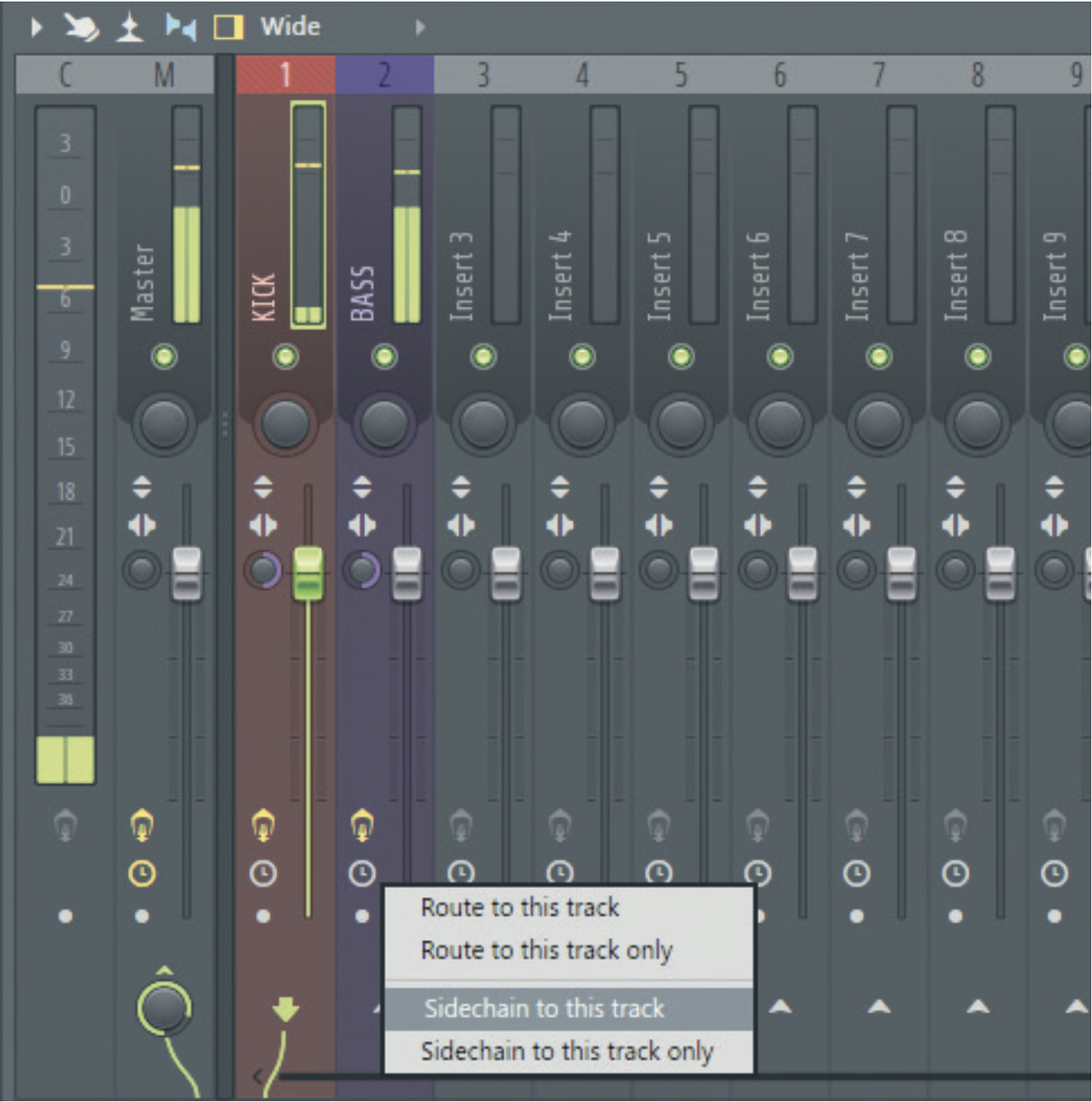Click the hand-shaped audition icon in the toolbar

point(82,25)
